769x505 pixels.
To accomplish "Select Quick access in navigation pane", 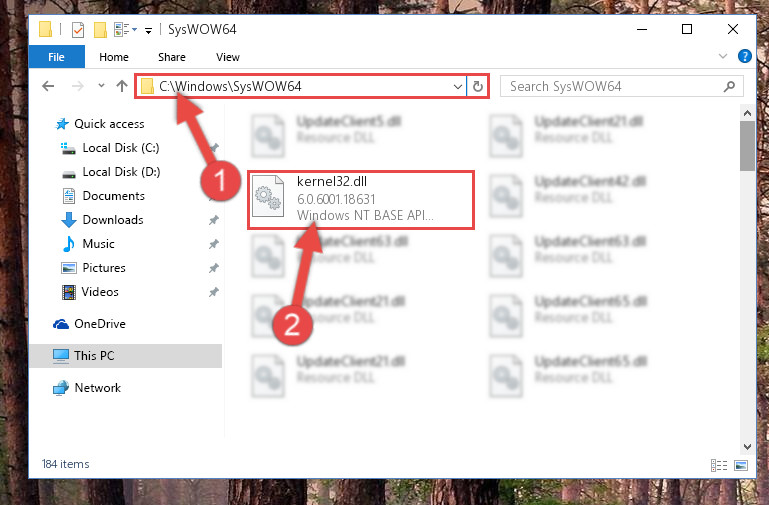I will click(109, 124).
